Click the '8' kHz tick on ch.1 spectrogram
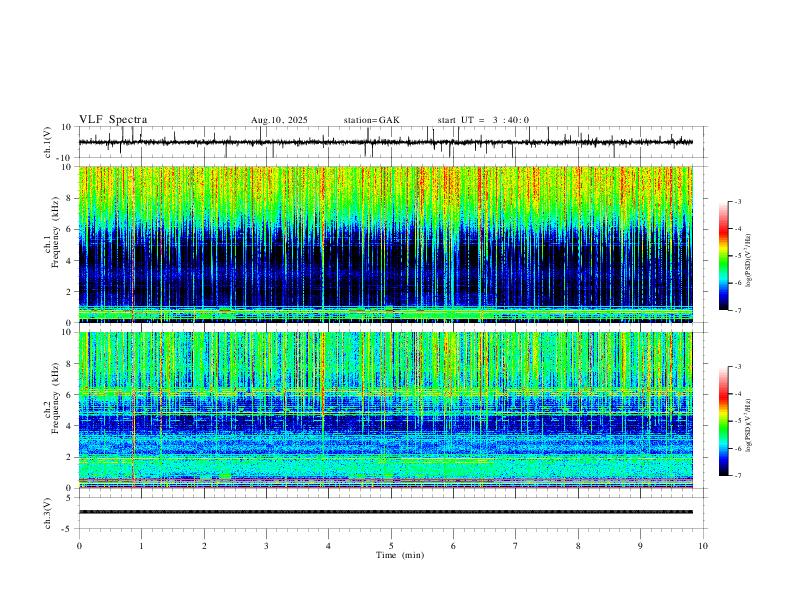 [70, 198]
